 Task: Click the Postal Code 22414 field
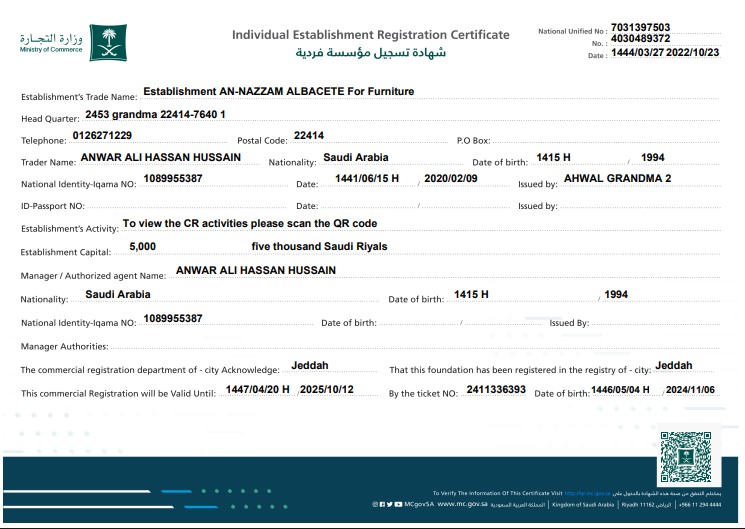308,135
